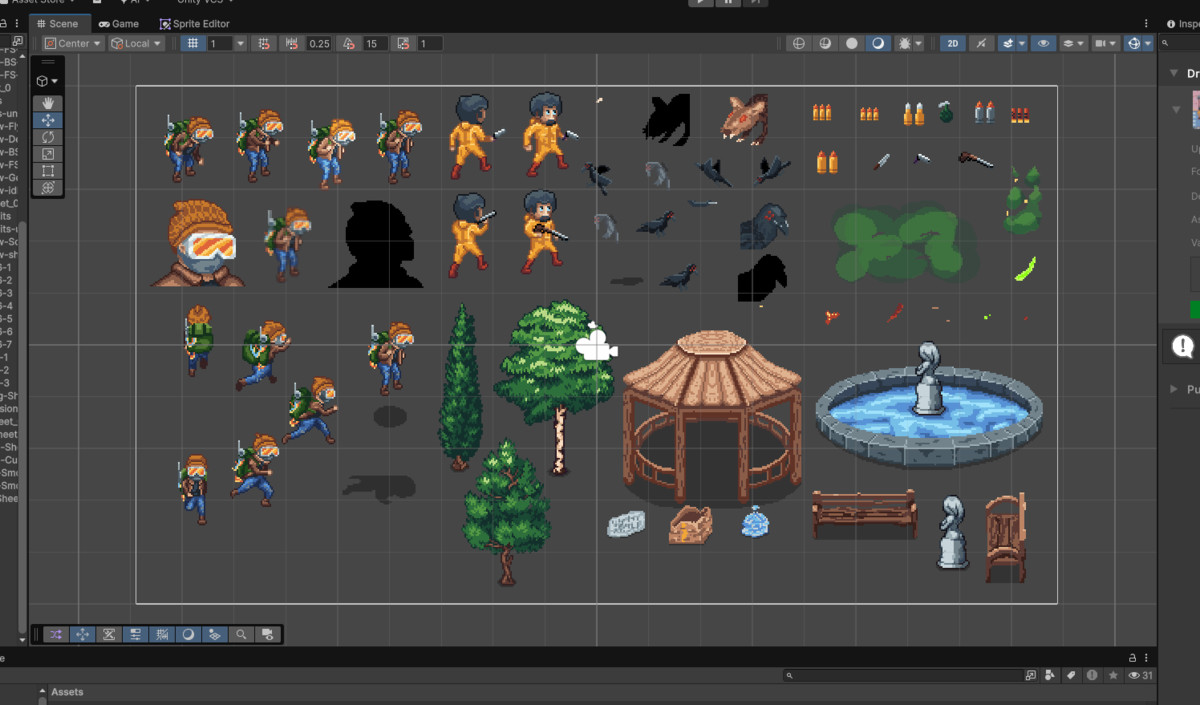The width and height of the screenshot is (1200, 705).
Task: Click the increment snap move icon
Action: click(292, 44)
